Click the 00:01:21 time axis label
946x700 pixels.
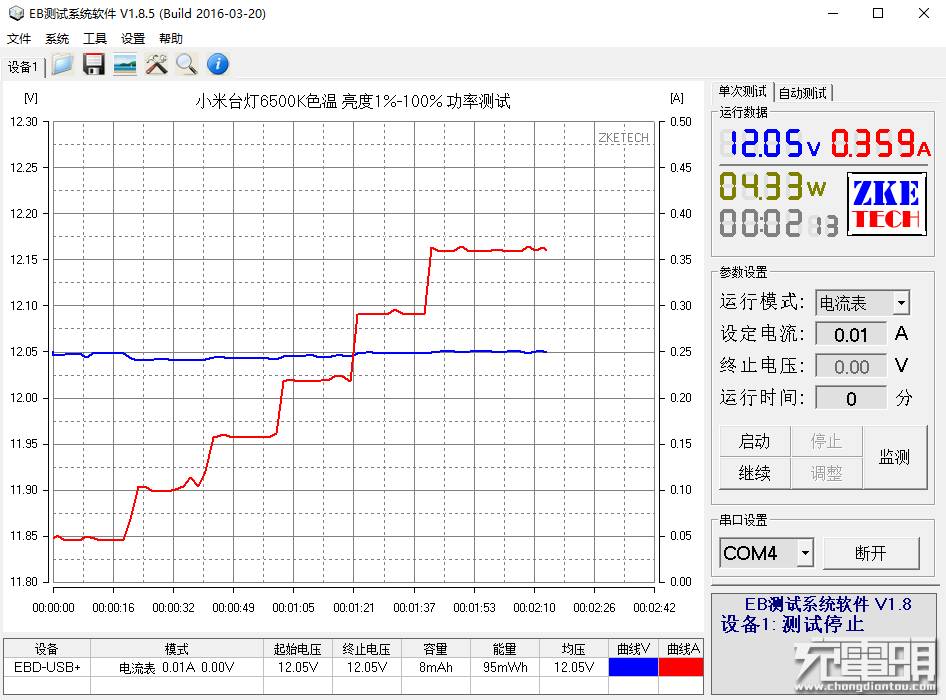pos(354,608)
